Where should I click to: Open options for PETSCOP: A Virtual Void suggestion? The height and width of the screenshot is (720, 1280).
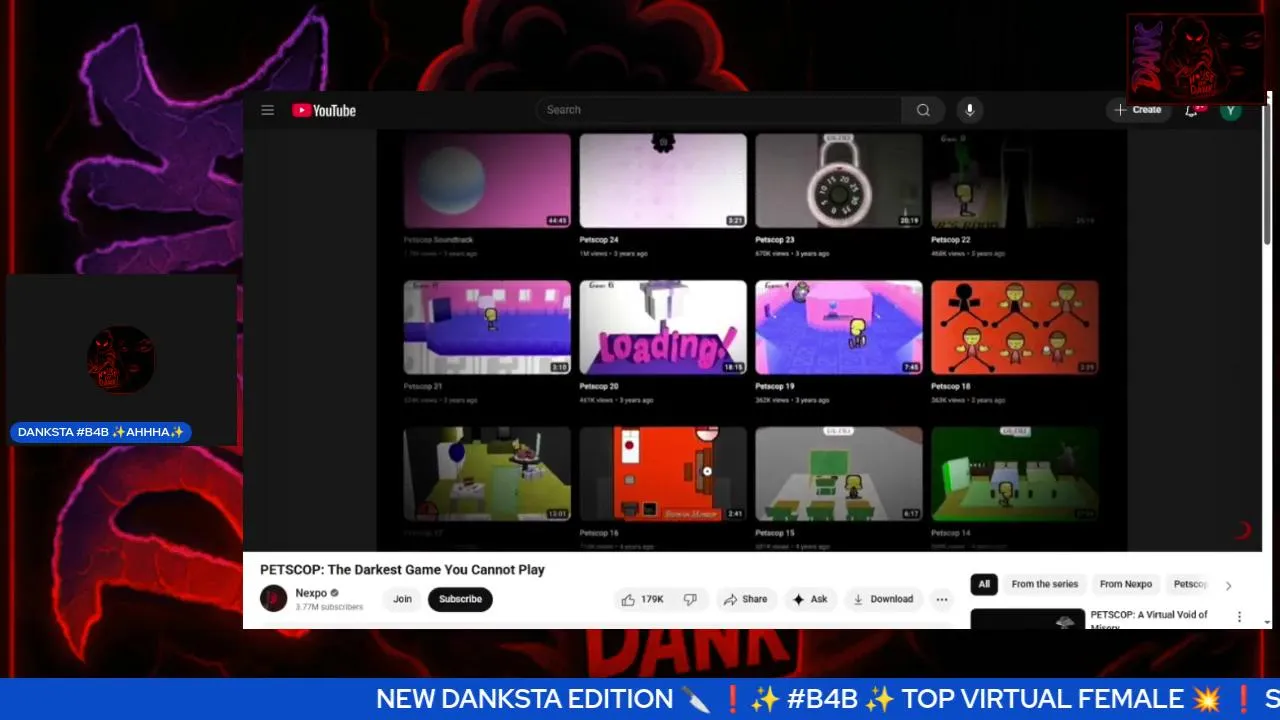coord(1239,617)
